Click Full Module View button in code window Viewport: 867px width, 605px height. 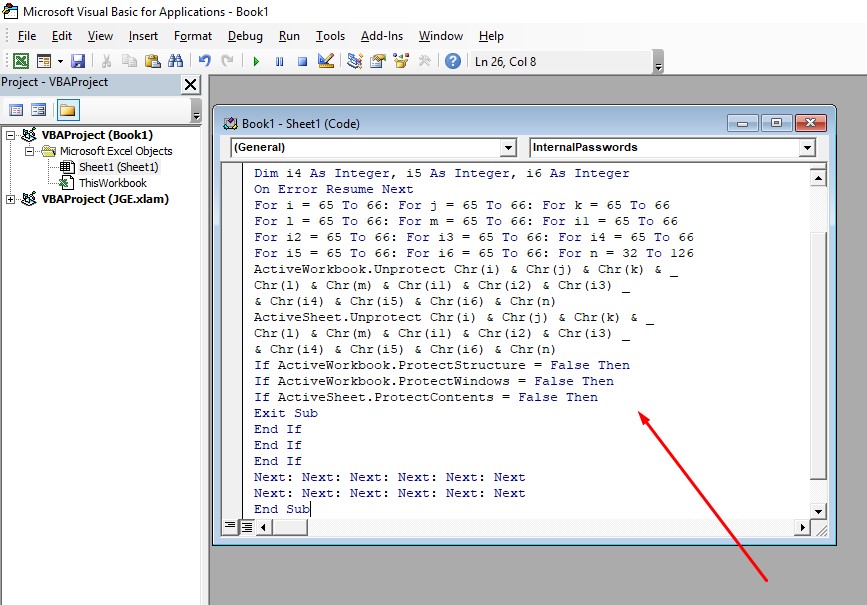(247, 527)
